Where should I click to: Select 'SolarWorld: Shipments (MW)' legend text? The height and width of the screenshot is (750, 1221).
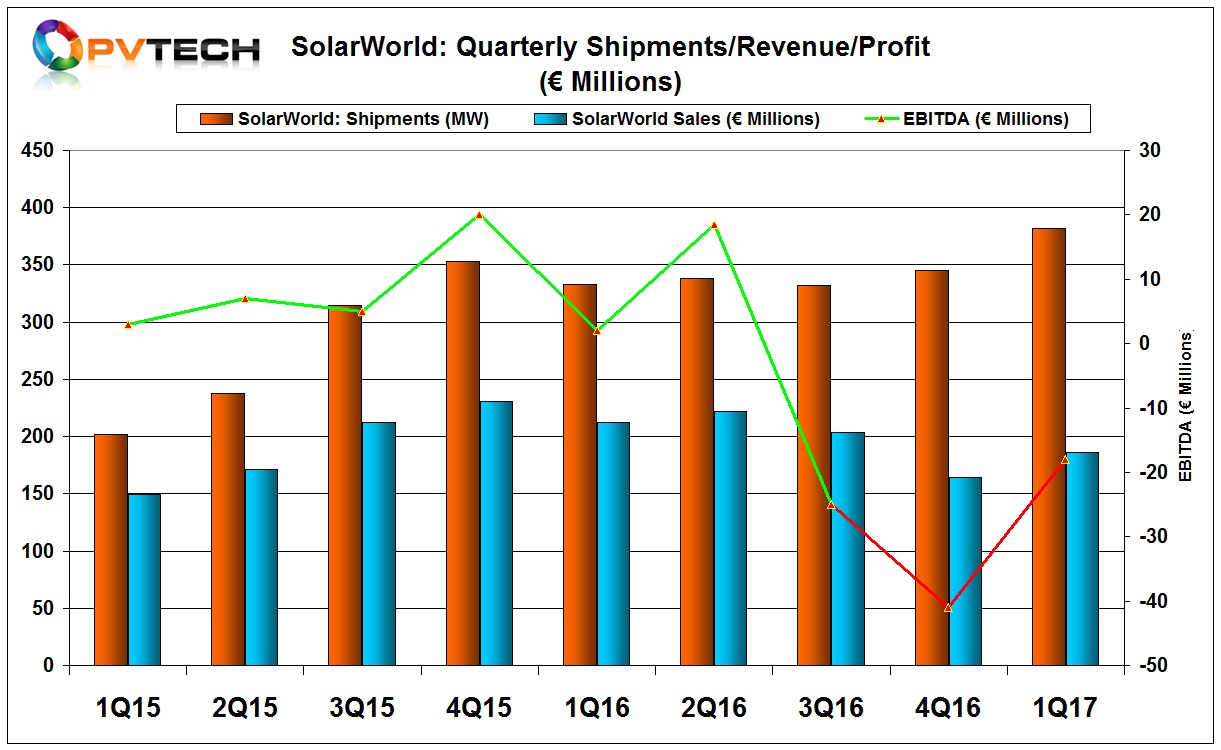(364, 119)
